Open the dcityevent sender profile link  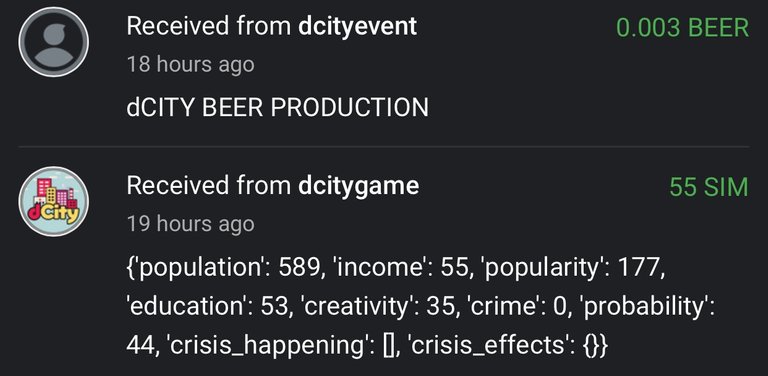pyautogui.click(x=358, y=26)
